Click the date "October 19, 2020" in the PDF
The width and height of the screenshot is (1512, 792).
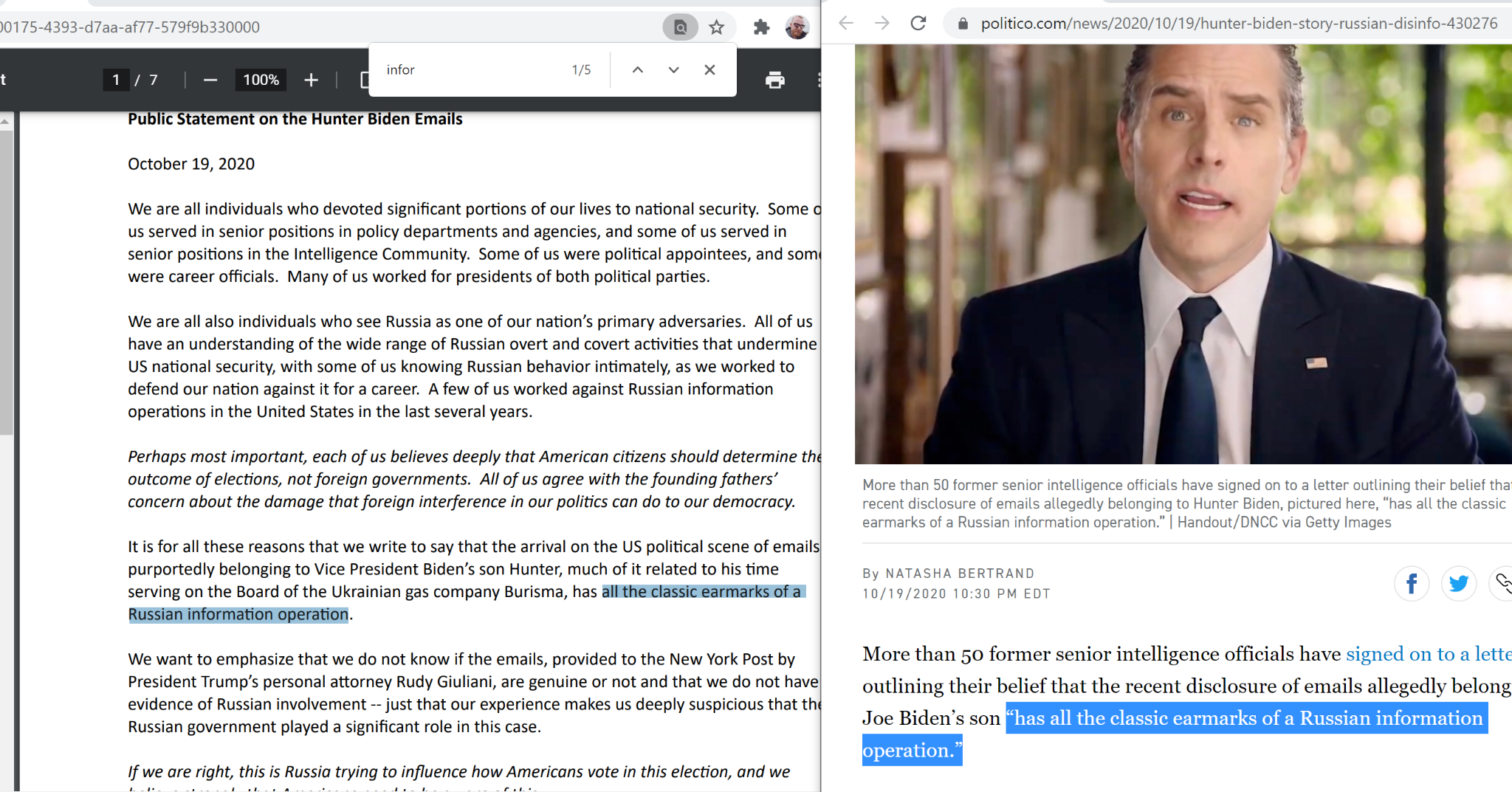pos(191,164)
